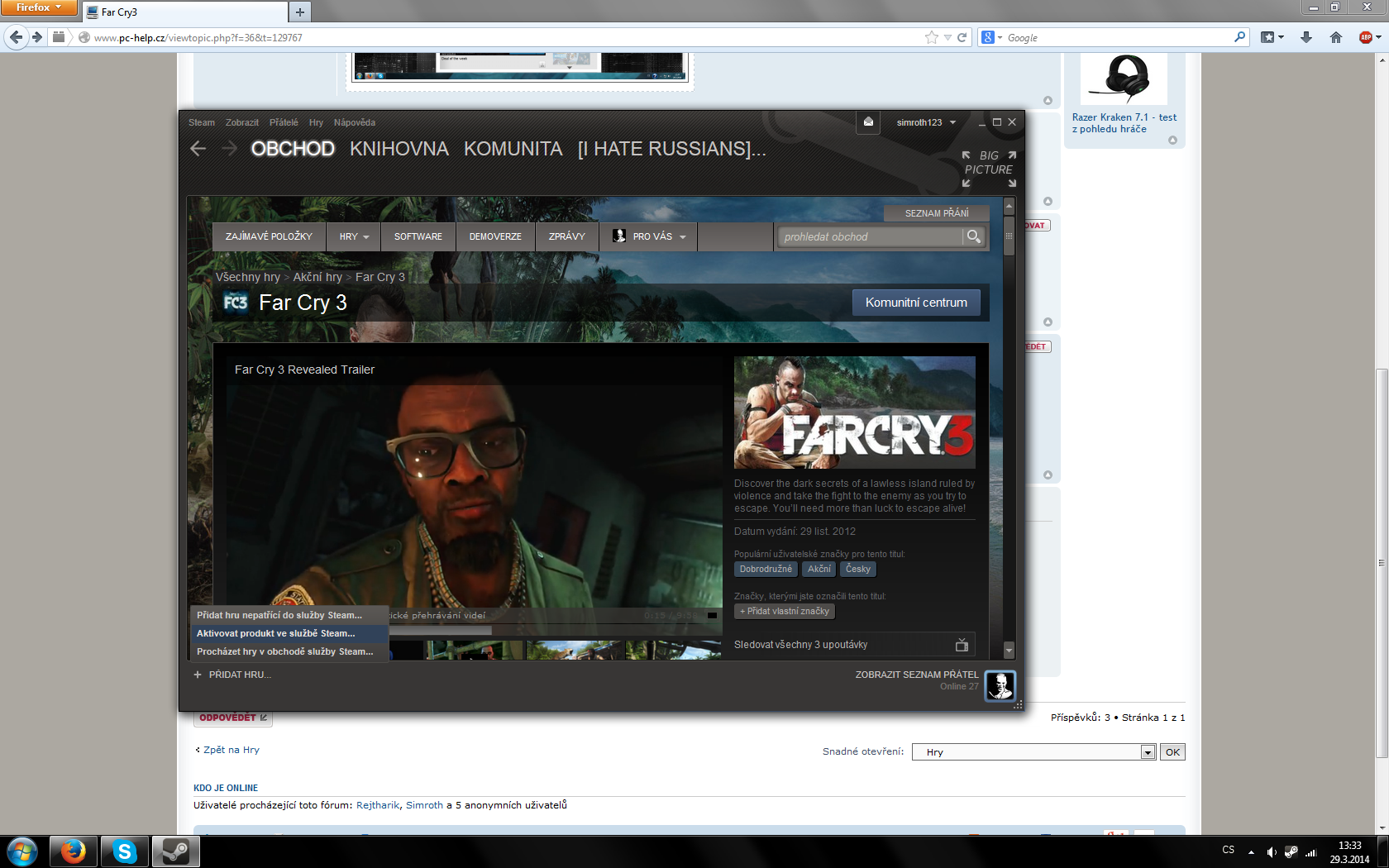The image size is (1389, 868).
Task: Launch Steam Big Picture mode
Action: [989, 169]
